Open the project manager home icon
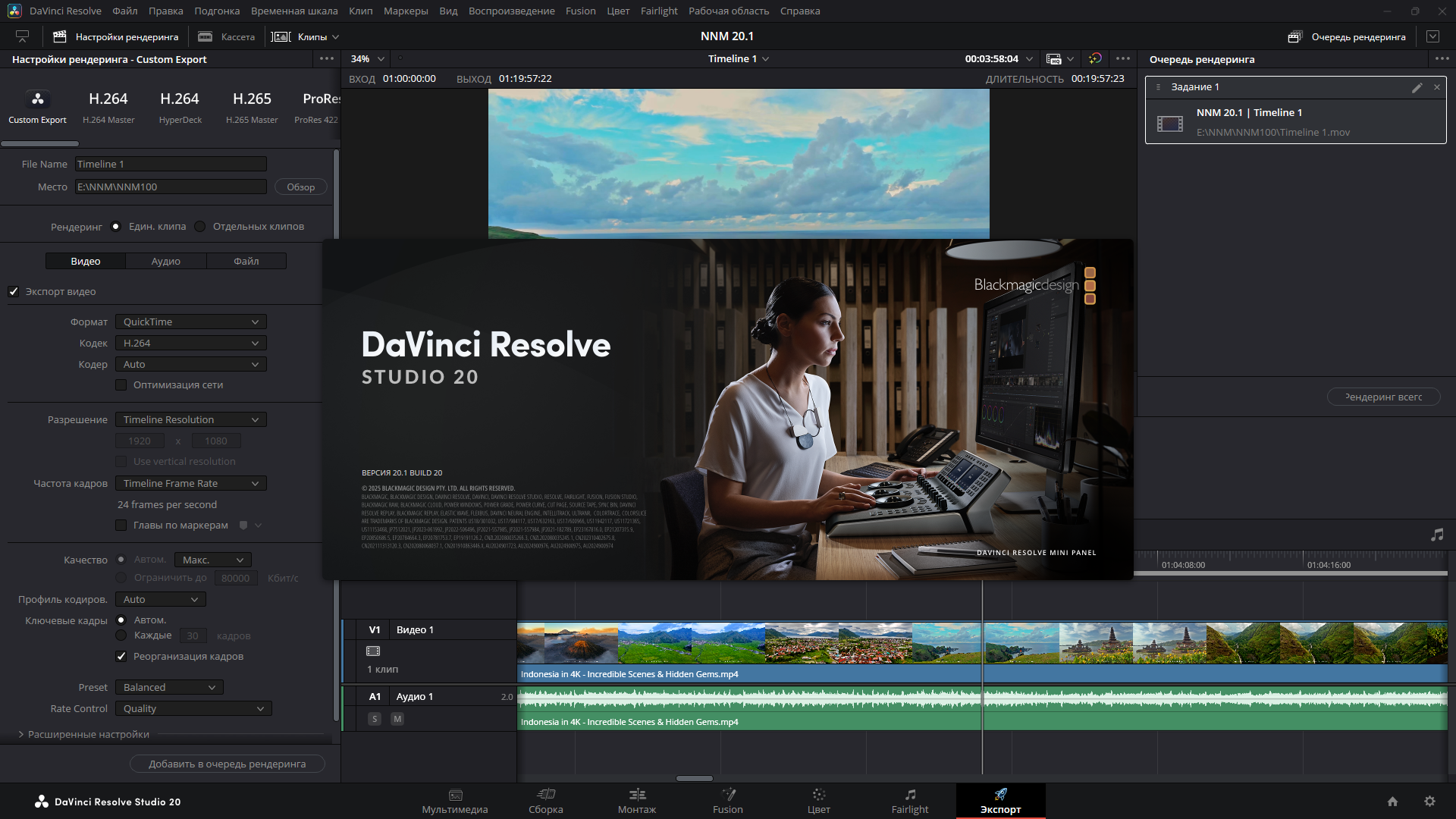 pyautogui.click(x=1392, y=802)
